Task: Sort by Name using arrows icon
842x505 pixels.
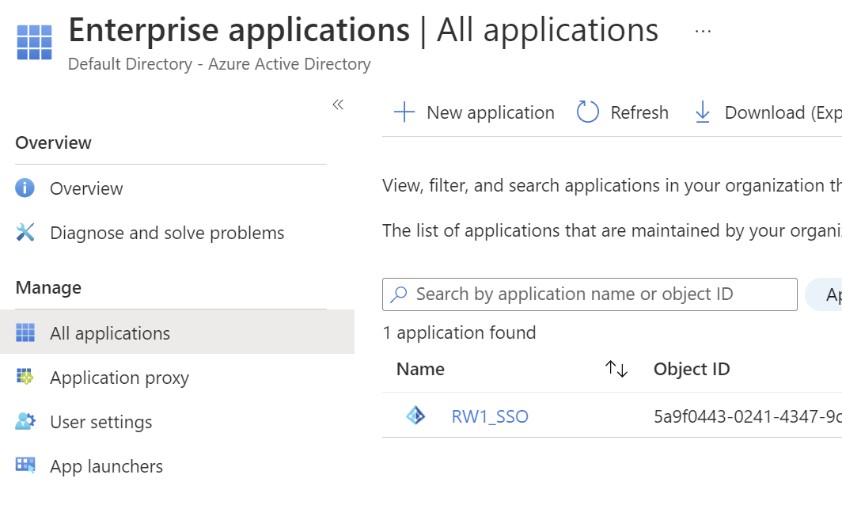Action: point(616,369)
